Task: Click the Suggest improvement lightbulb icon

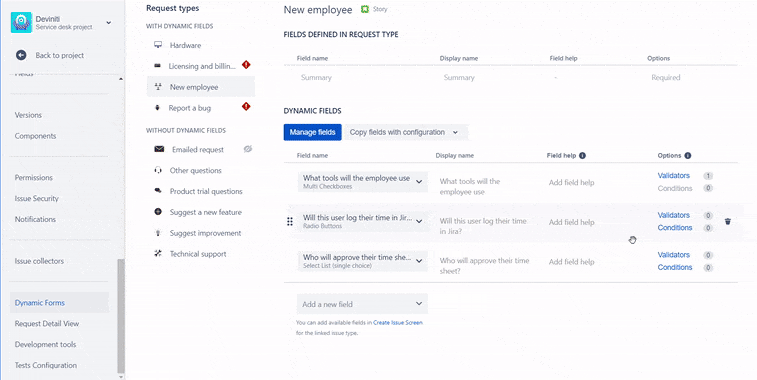Action: point(157,233)
